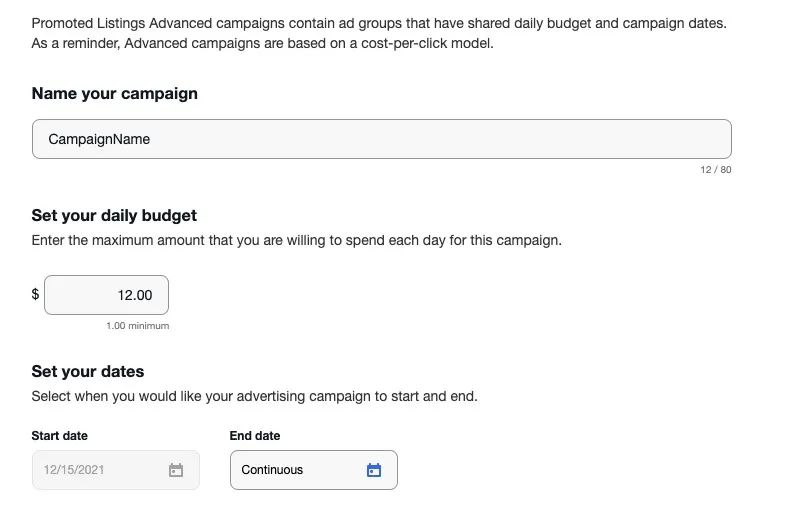Viewport: 790px width, 516px height.
Task: Focus the CampaignName text input
Action: [x=381, y=139]
